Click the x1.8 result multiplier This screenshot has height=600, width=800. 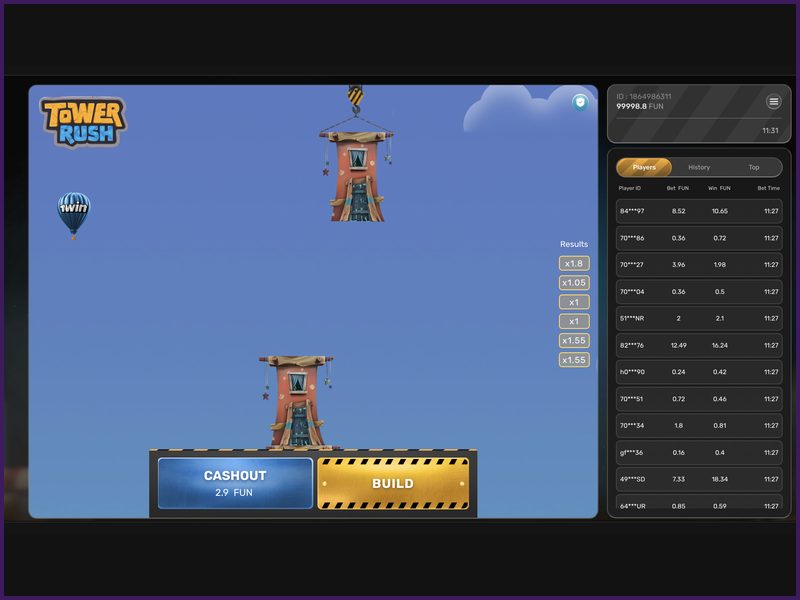pos(573,262)
